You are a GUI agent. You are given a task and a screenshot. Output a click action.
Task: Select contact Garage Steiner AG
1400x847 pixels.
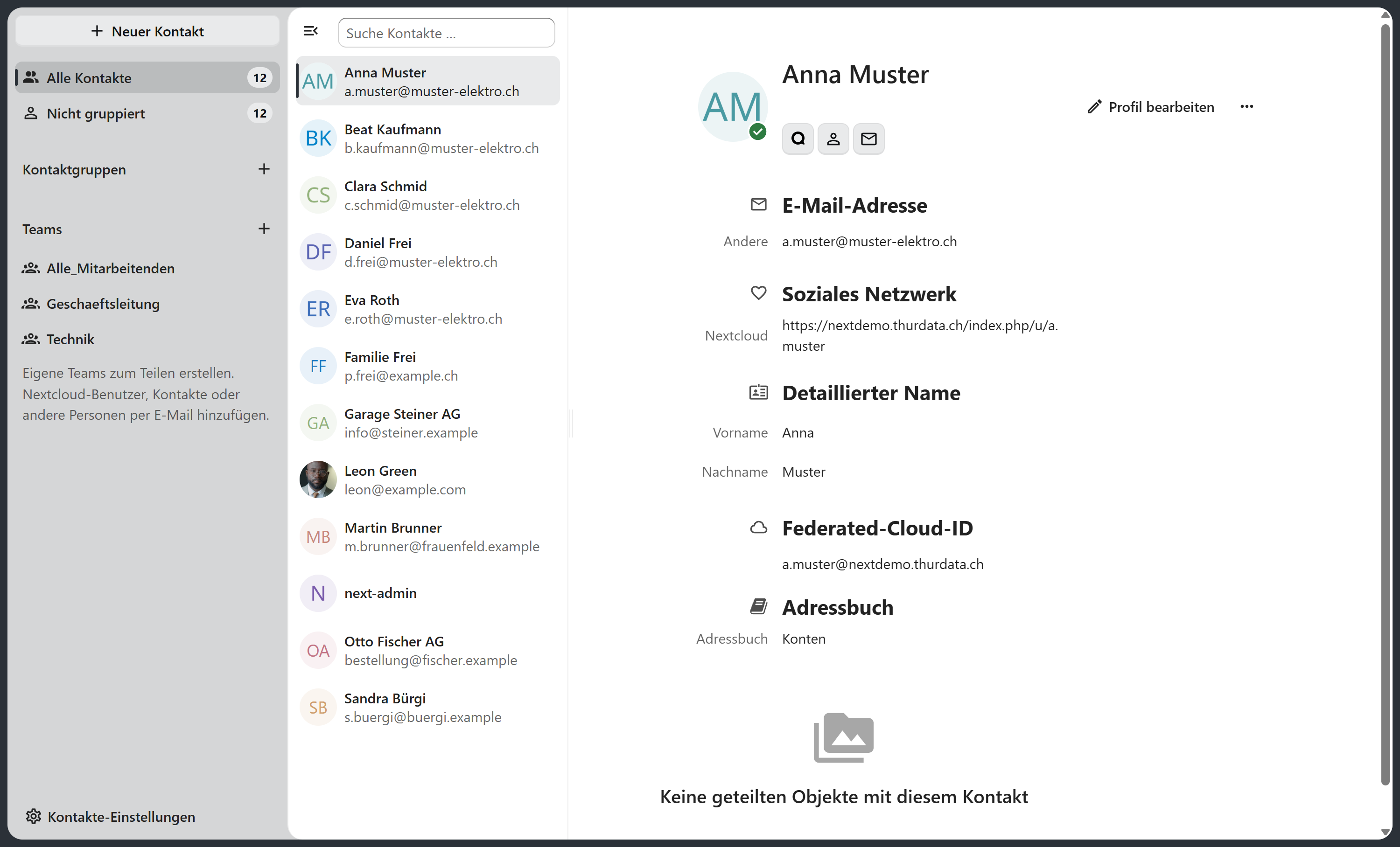[x=428, y=423]
